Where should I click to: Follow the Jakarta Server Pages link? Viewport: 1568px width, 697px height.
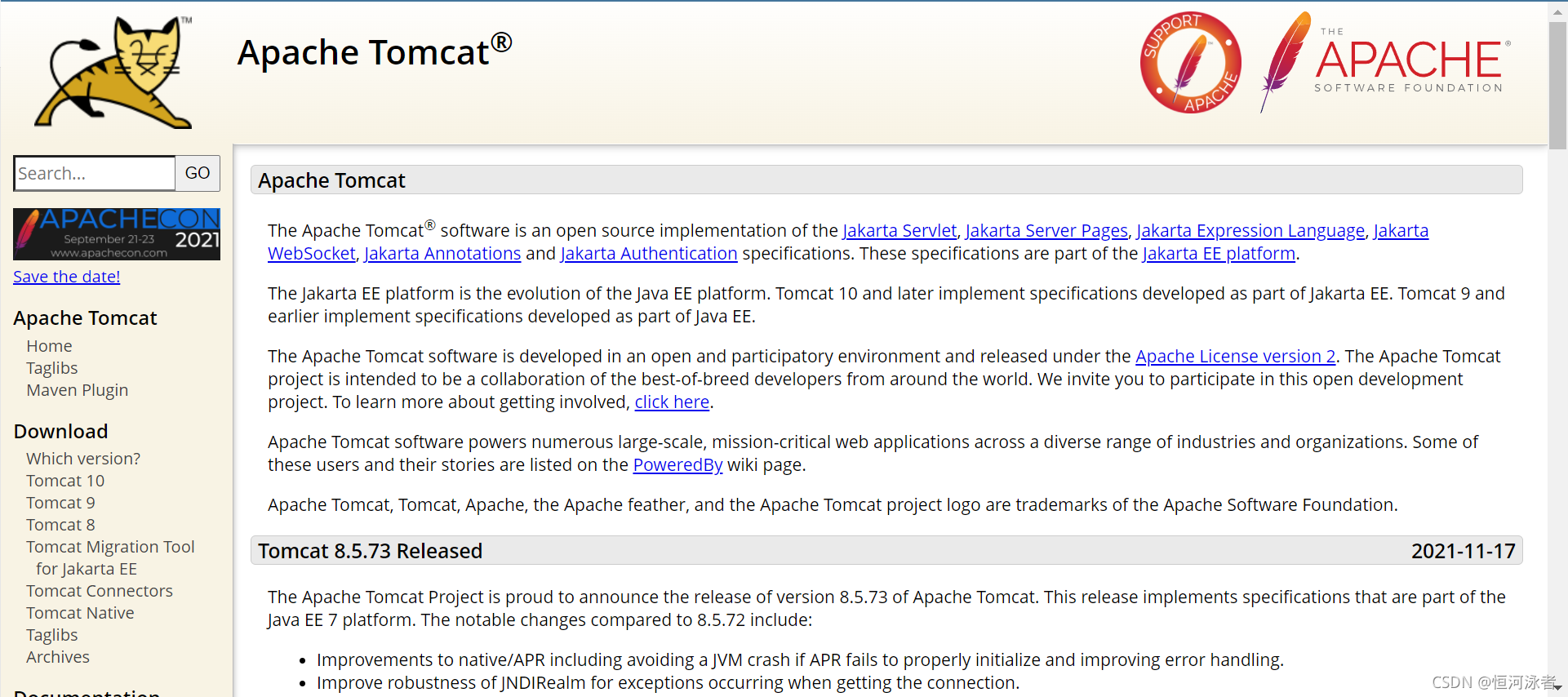[x=1046, y=231]
